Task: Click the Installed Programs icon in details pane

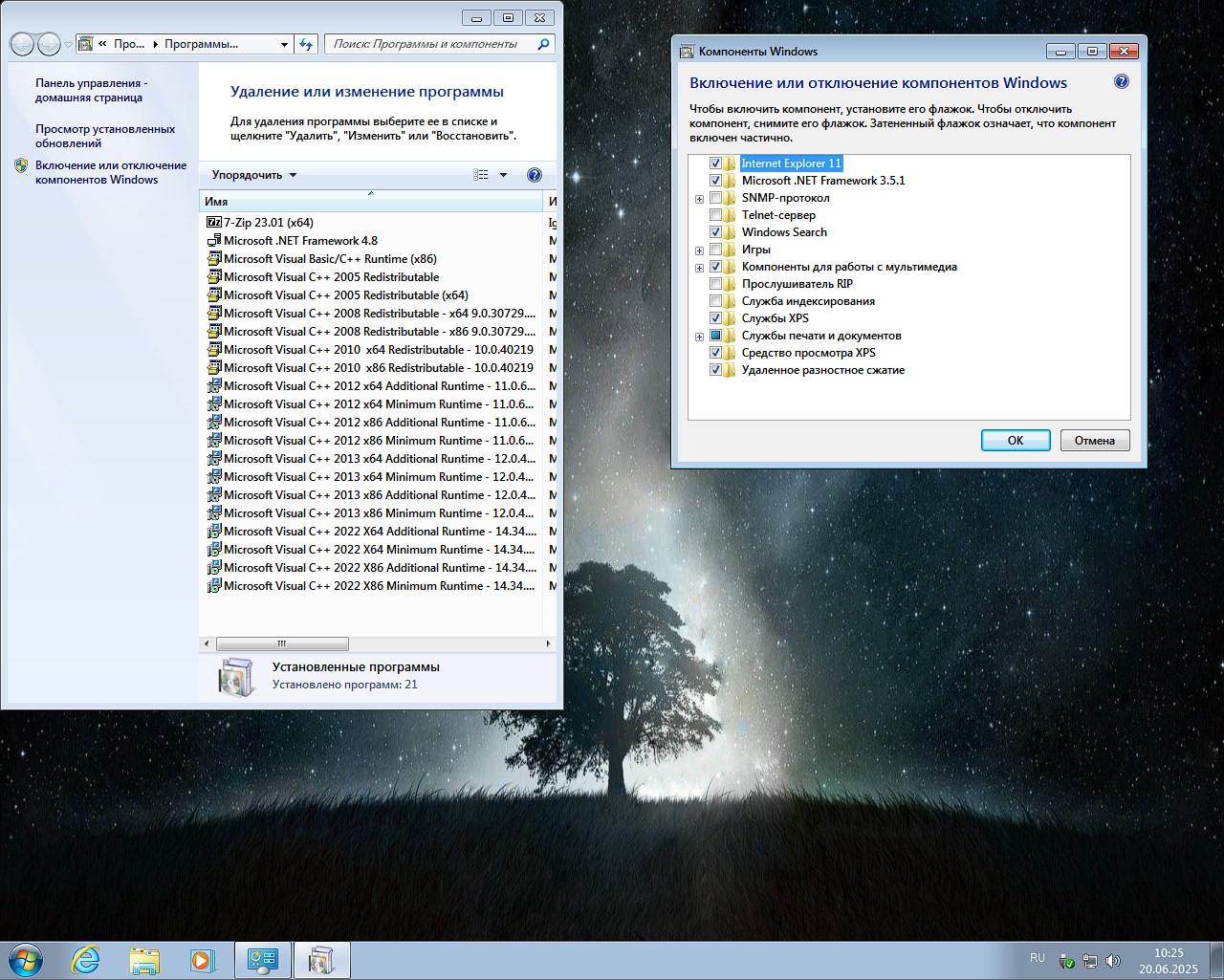Action: (x=235, y=676)
